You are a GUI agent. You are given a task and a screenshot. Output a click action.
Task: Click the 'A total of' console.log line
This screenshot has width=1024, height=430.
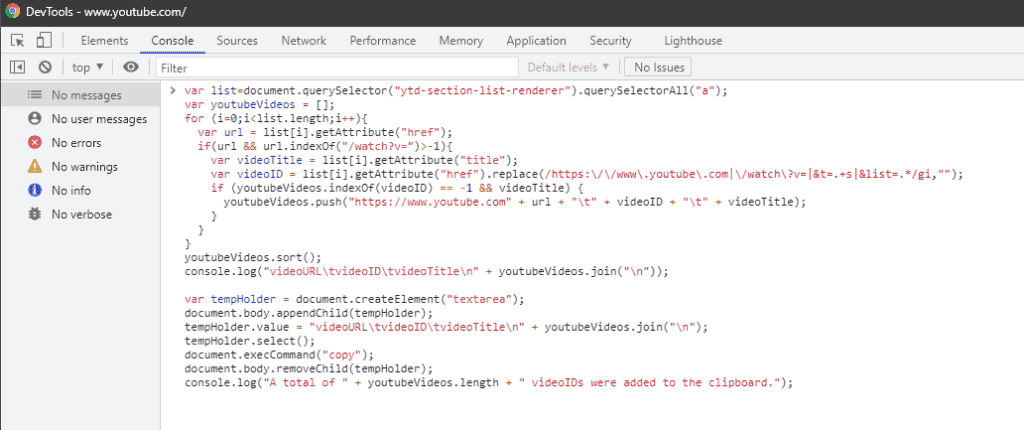point(488,383)
